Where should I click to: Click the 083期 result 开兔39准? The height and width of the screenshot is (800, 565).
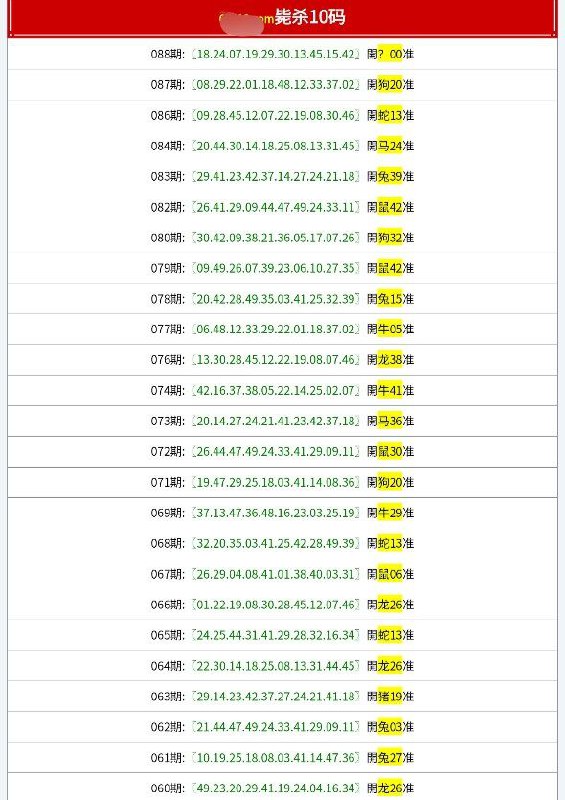390,177
